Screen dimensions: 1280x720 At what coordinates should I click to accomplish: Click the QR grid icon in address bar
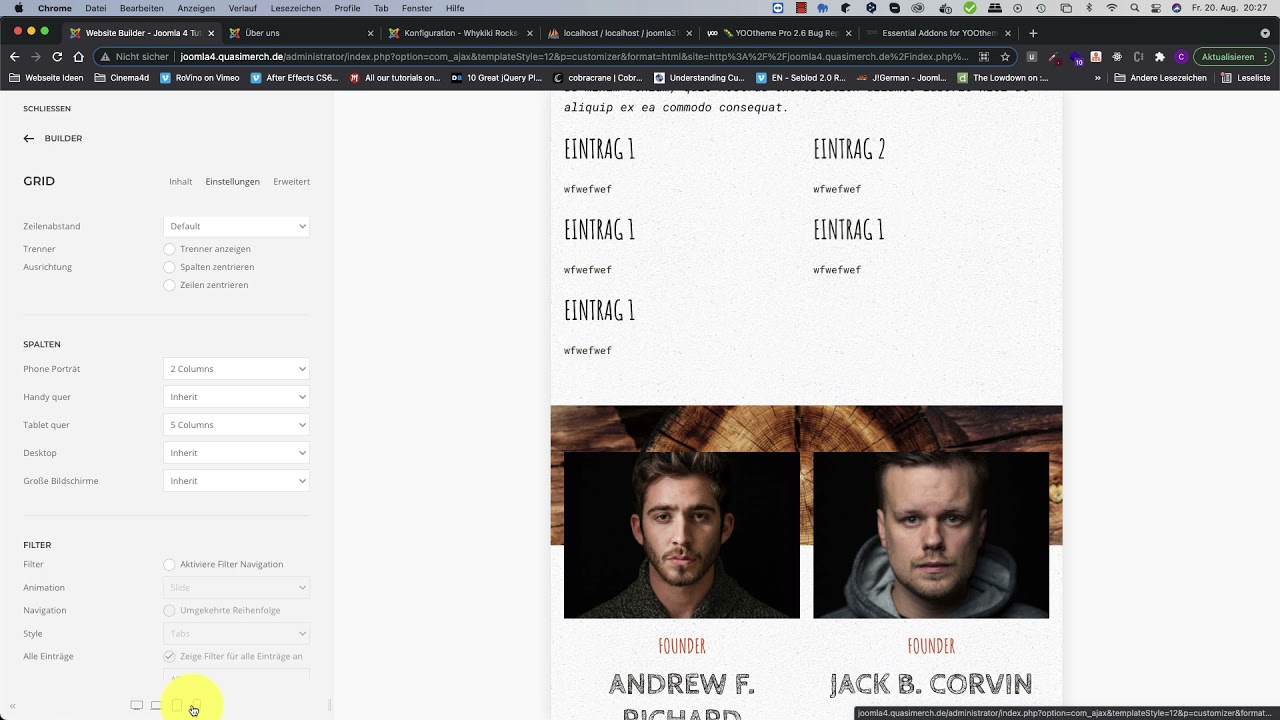984,57
